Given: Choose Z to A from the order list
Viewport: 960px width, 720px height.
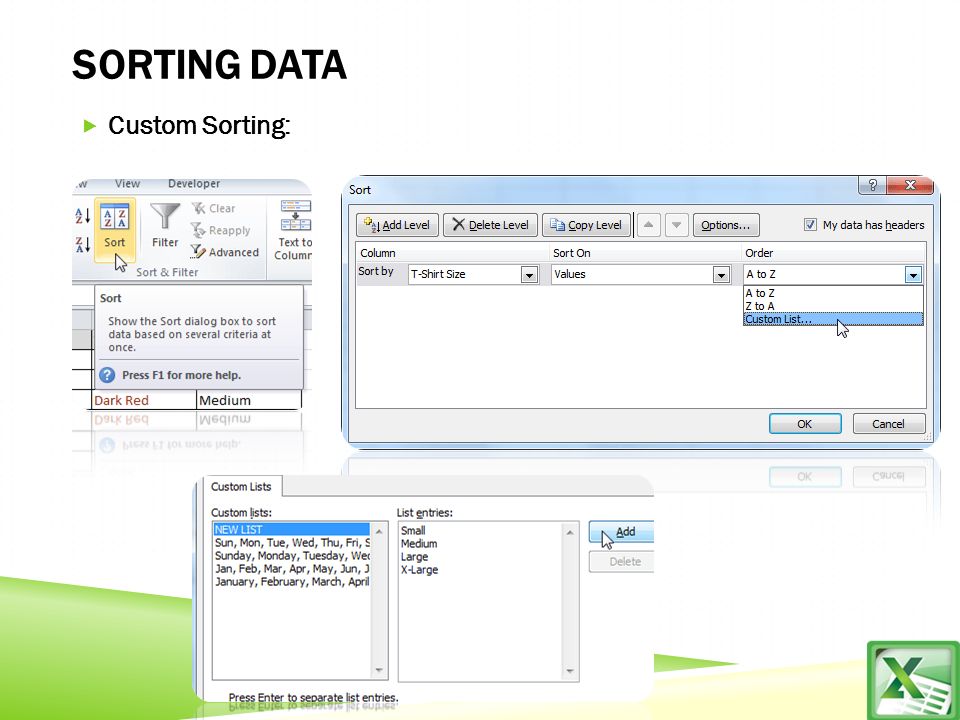Looking at the screenshot, I should pos(833,306).
